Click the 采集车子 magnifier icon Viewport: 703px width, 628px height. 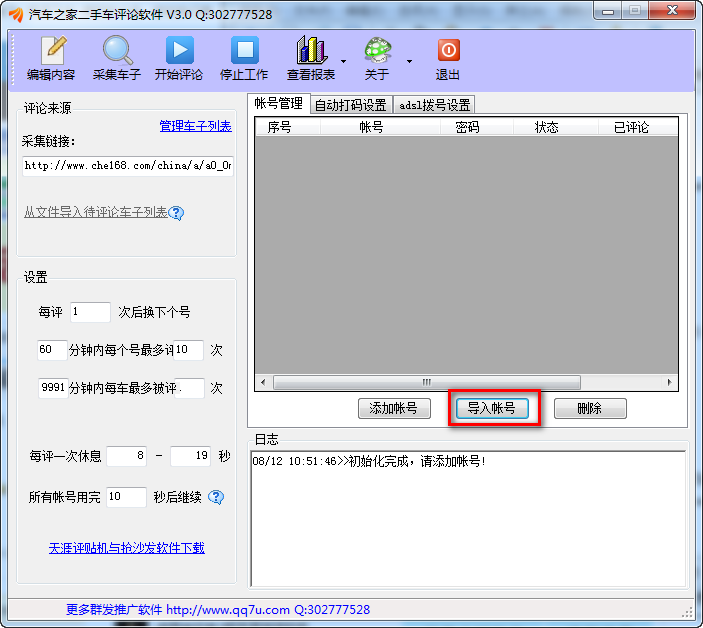point(117,50)
